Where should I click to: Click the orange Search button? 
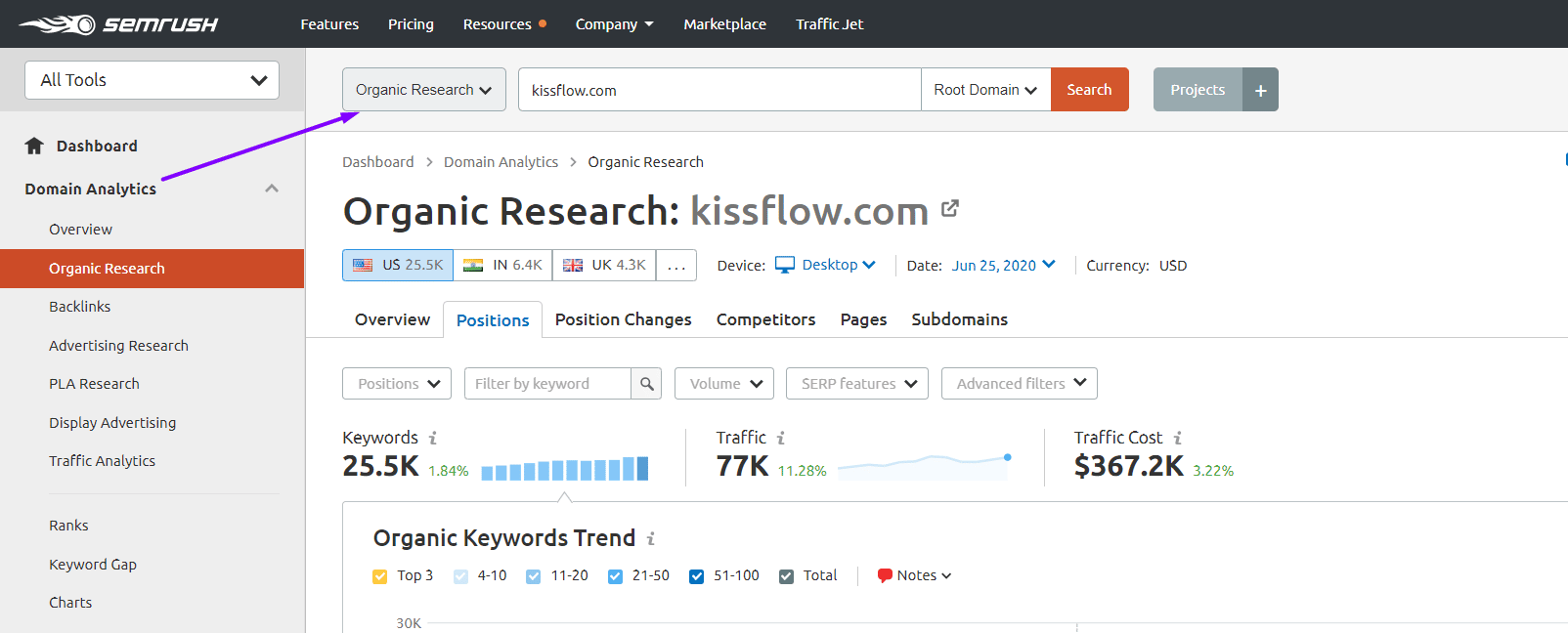pos(1089,90)
